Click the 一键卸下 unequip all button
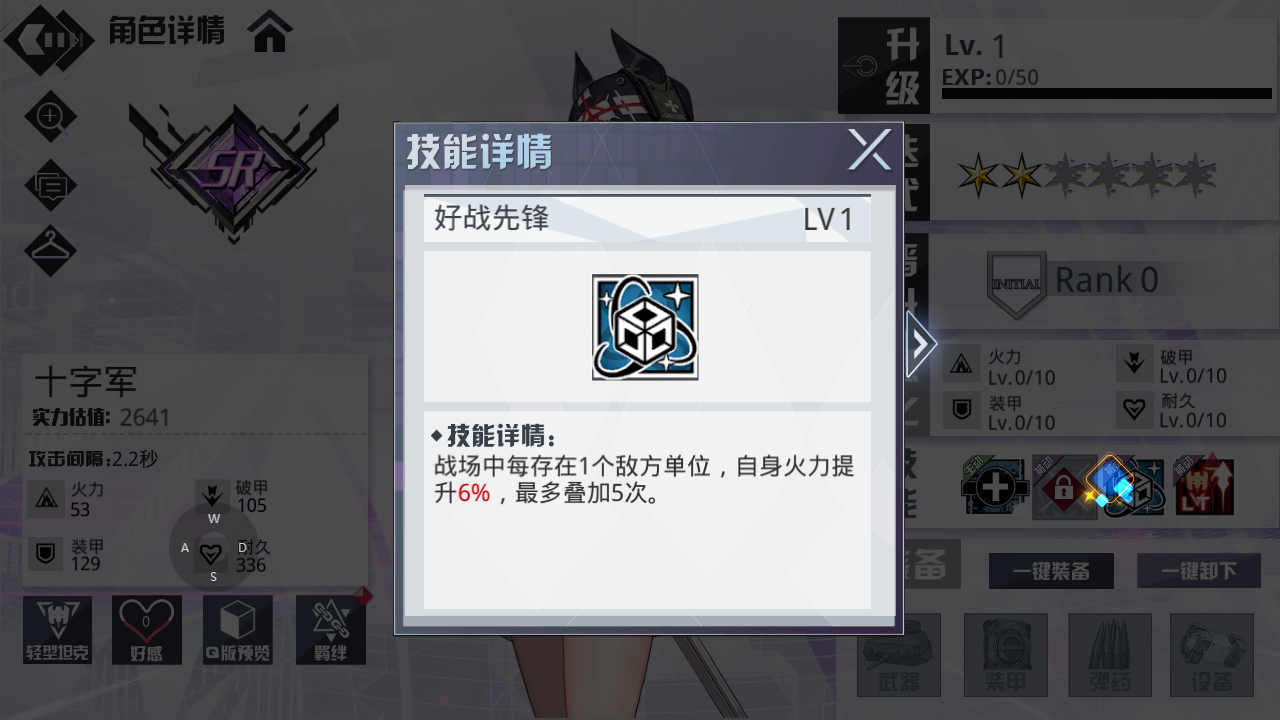Screen dimensions: 1280x720 click(x=1199, y=571)
